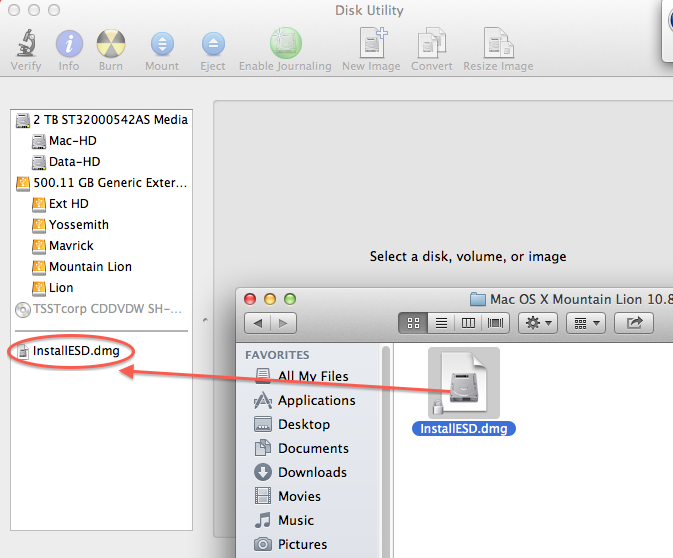Open Pictures in Finder sidebar
Image resolution: width=673 pixels, height=558 pixels.
point(291,544)
